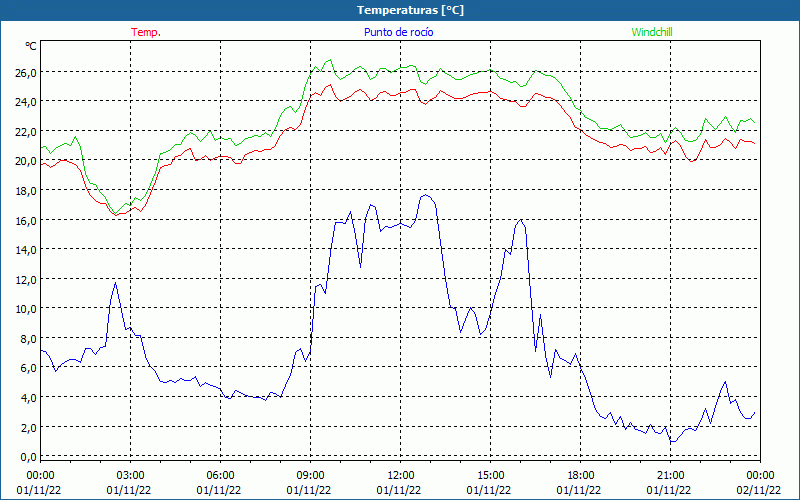Click the '26,0' y-axis value
Viewport: 800px width, 500px height.
[26, 72]
